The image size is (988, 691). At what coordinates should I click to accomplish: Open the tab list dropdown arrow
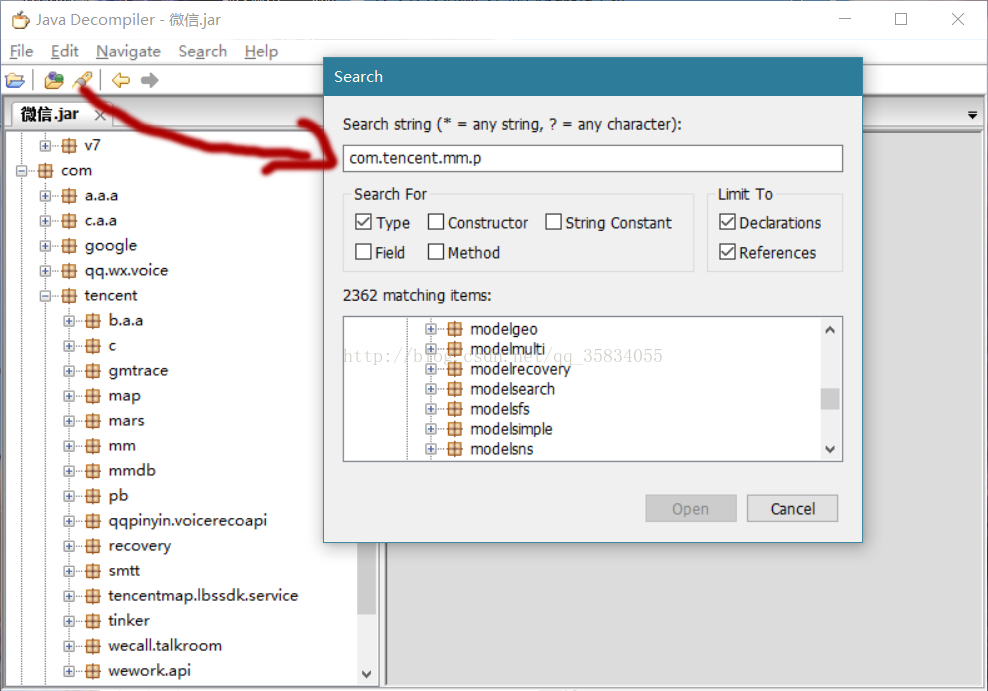[972, 115]
